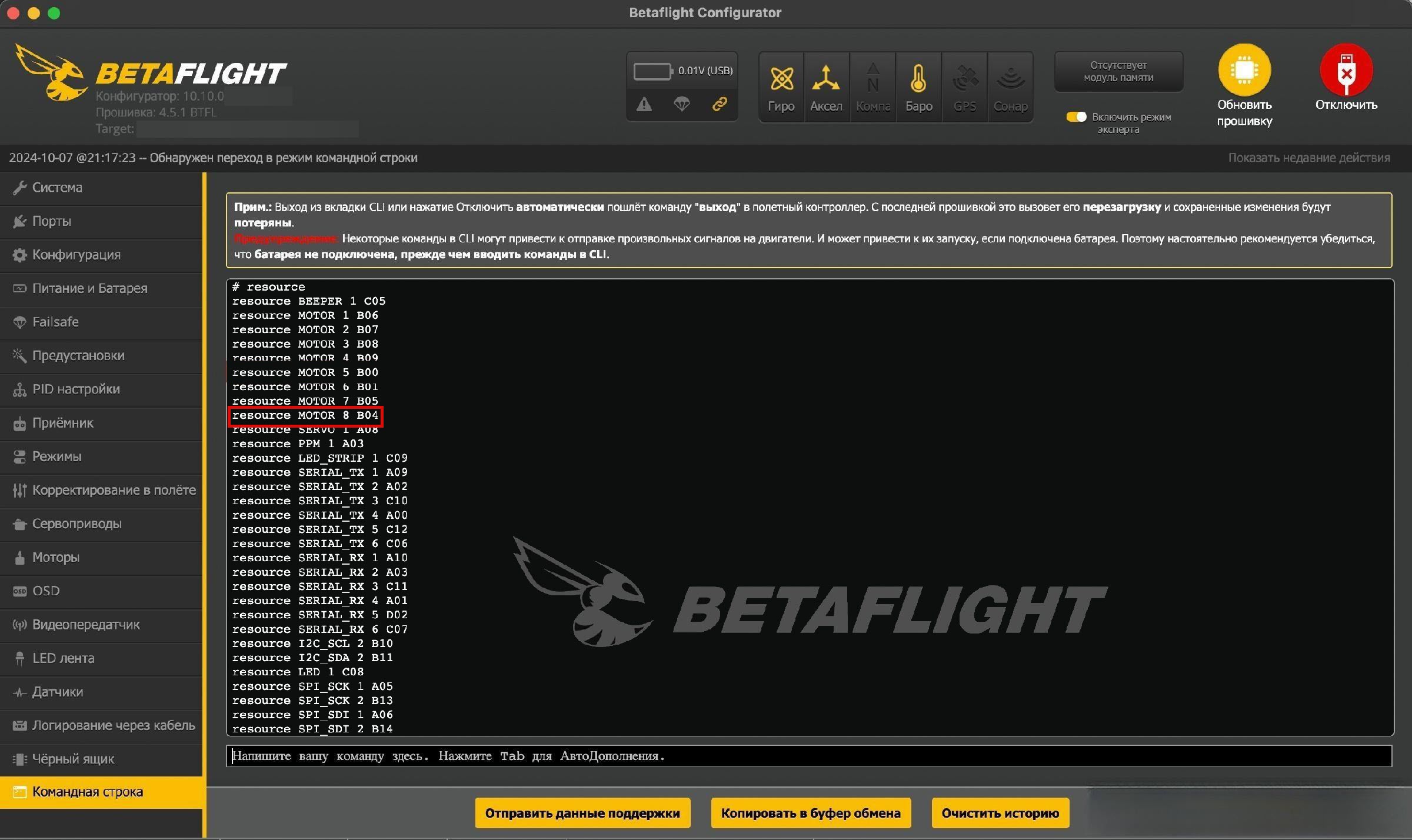Open Логирование через кабель tab

coord(101,725)
